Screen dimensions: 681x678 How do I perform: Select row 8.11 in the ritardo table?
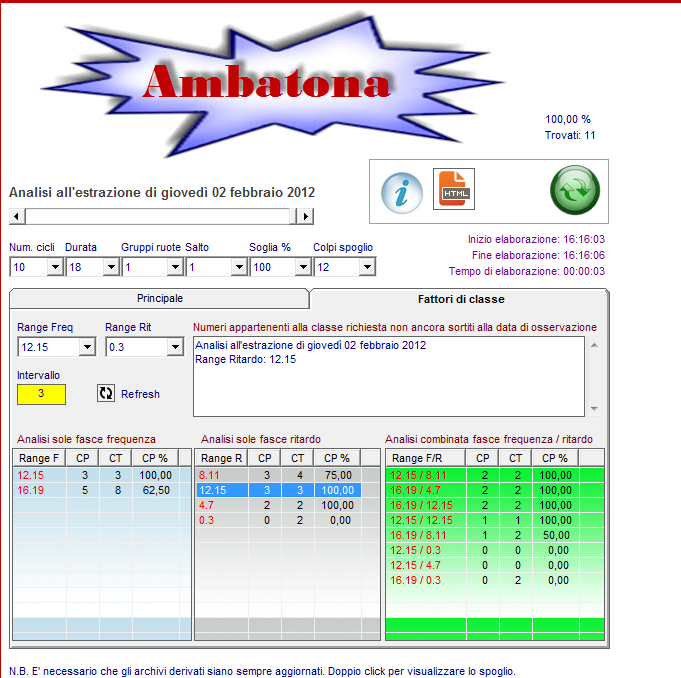[x=288, y=475]
